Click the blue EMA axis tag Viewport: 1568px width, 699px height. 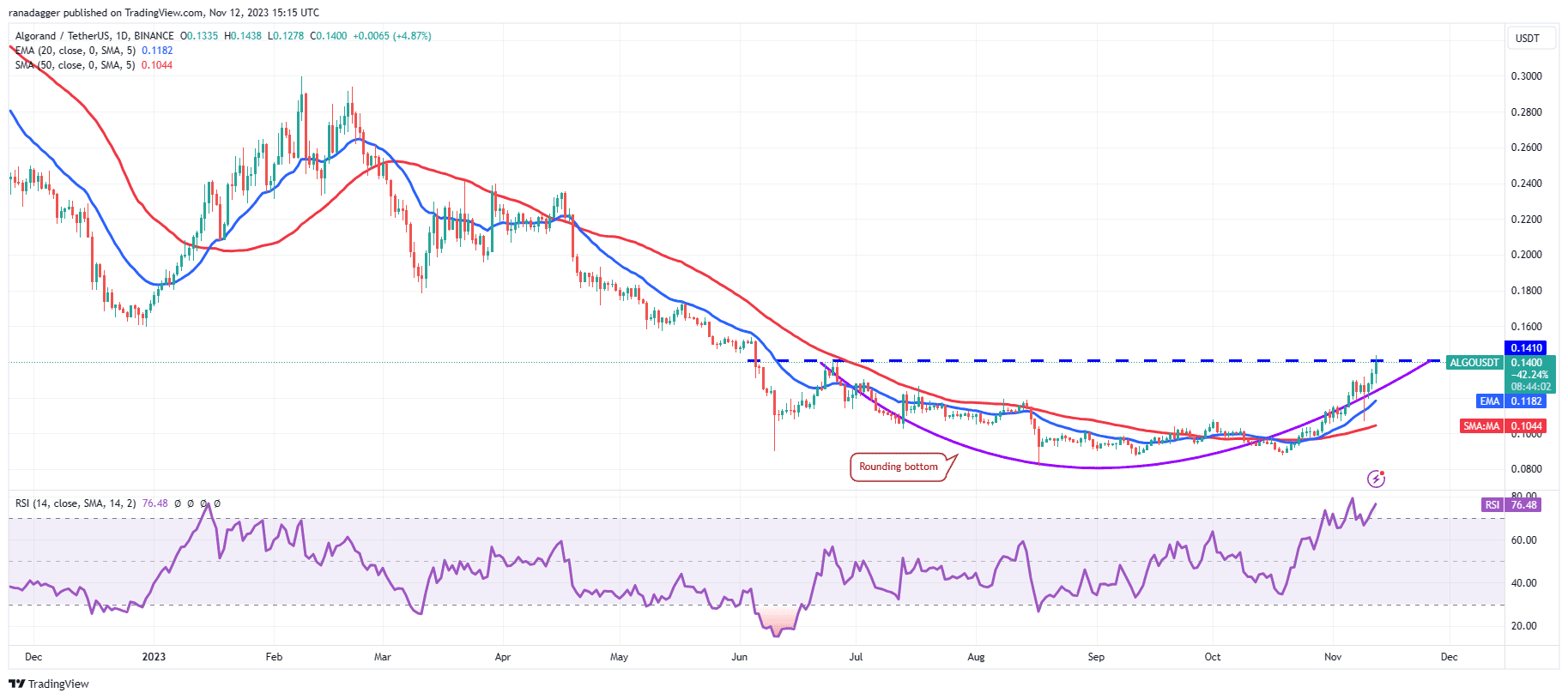tap(1490, 401)
